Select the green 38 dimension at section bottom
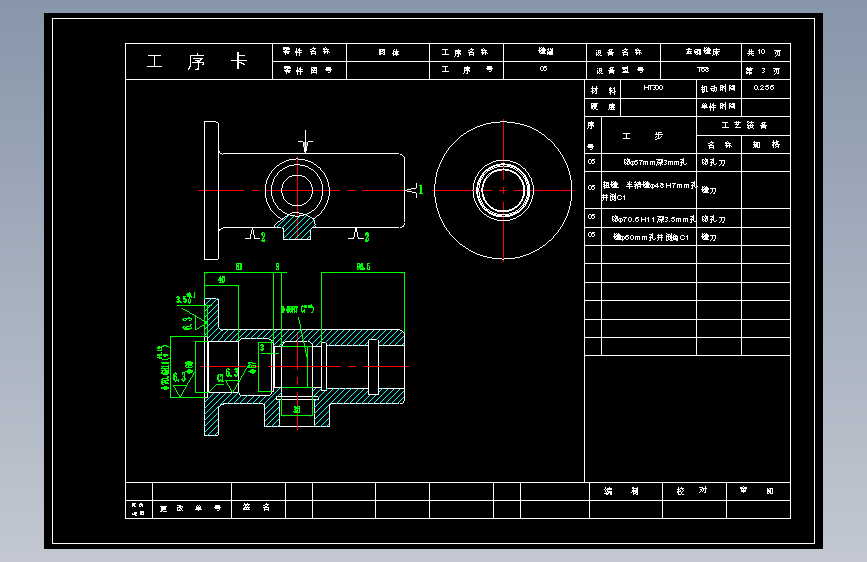This screenshot has height=562, width=867. tap(297, 410)
